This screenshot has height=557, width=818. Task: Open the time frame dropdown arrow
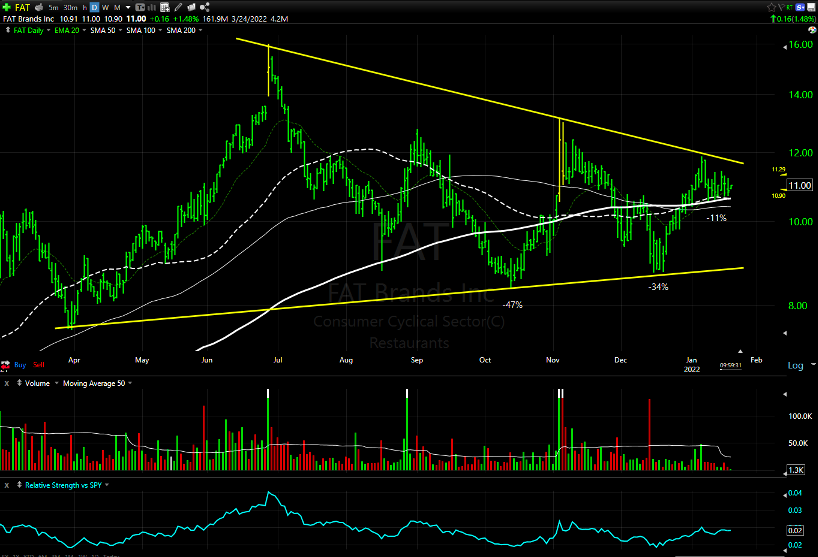point(128,7)
